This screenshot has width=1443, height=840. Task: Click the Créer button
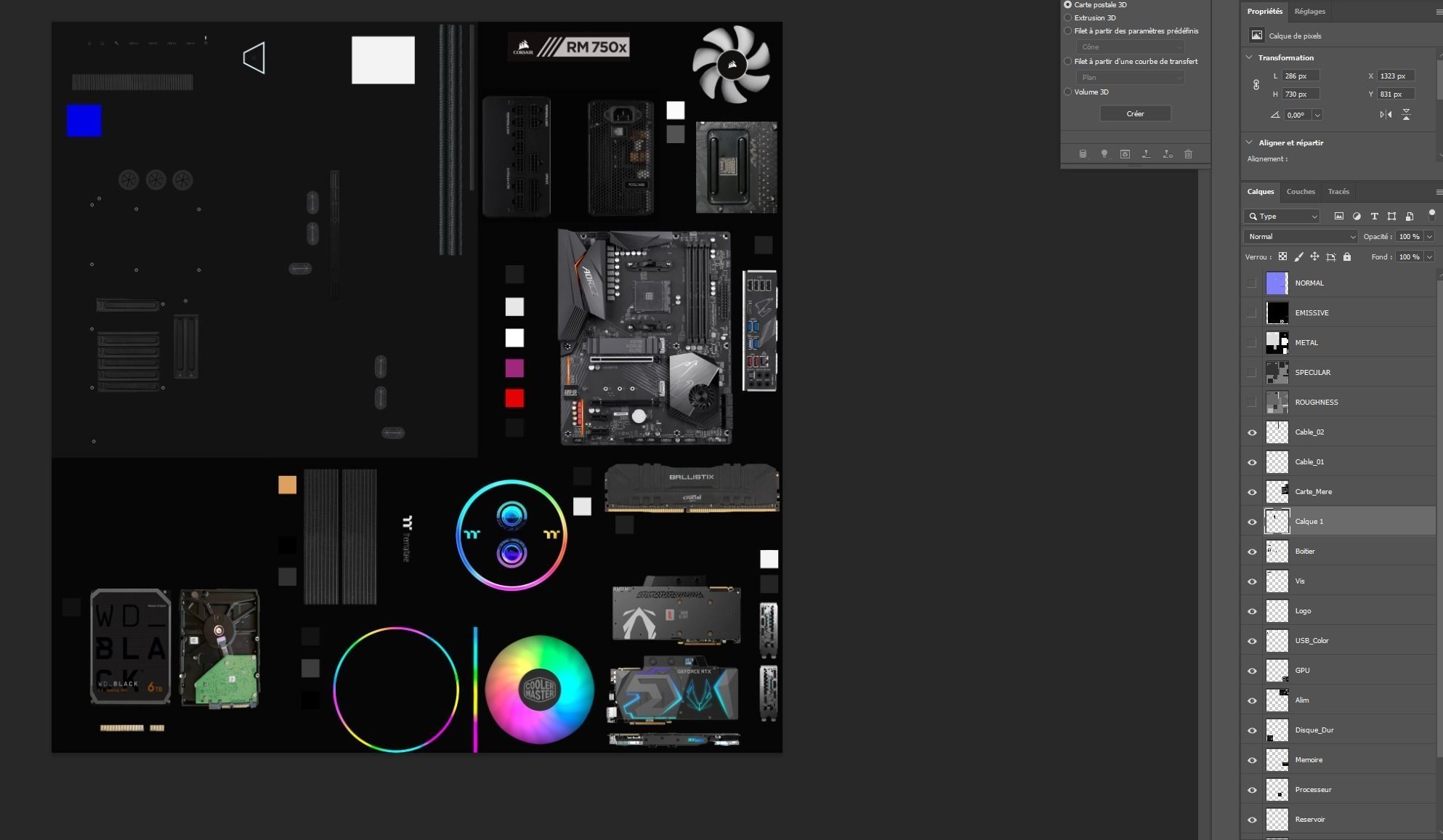(1135, 113)
